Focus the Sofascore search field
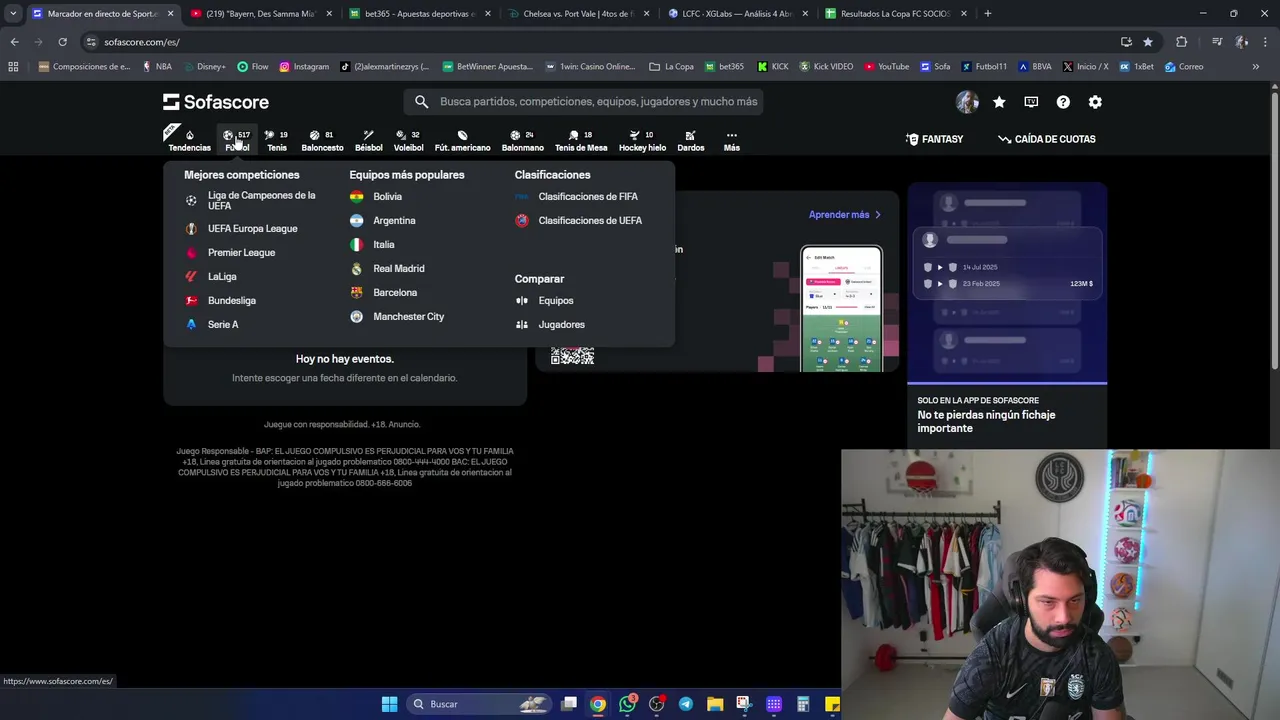1280x720 pixels. (585, 101)
